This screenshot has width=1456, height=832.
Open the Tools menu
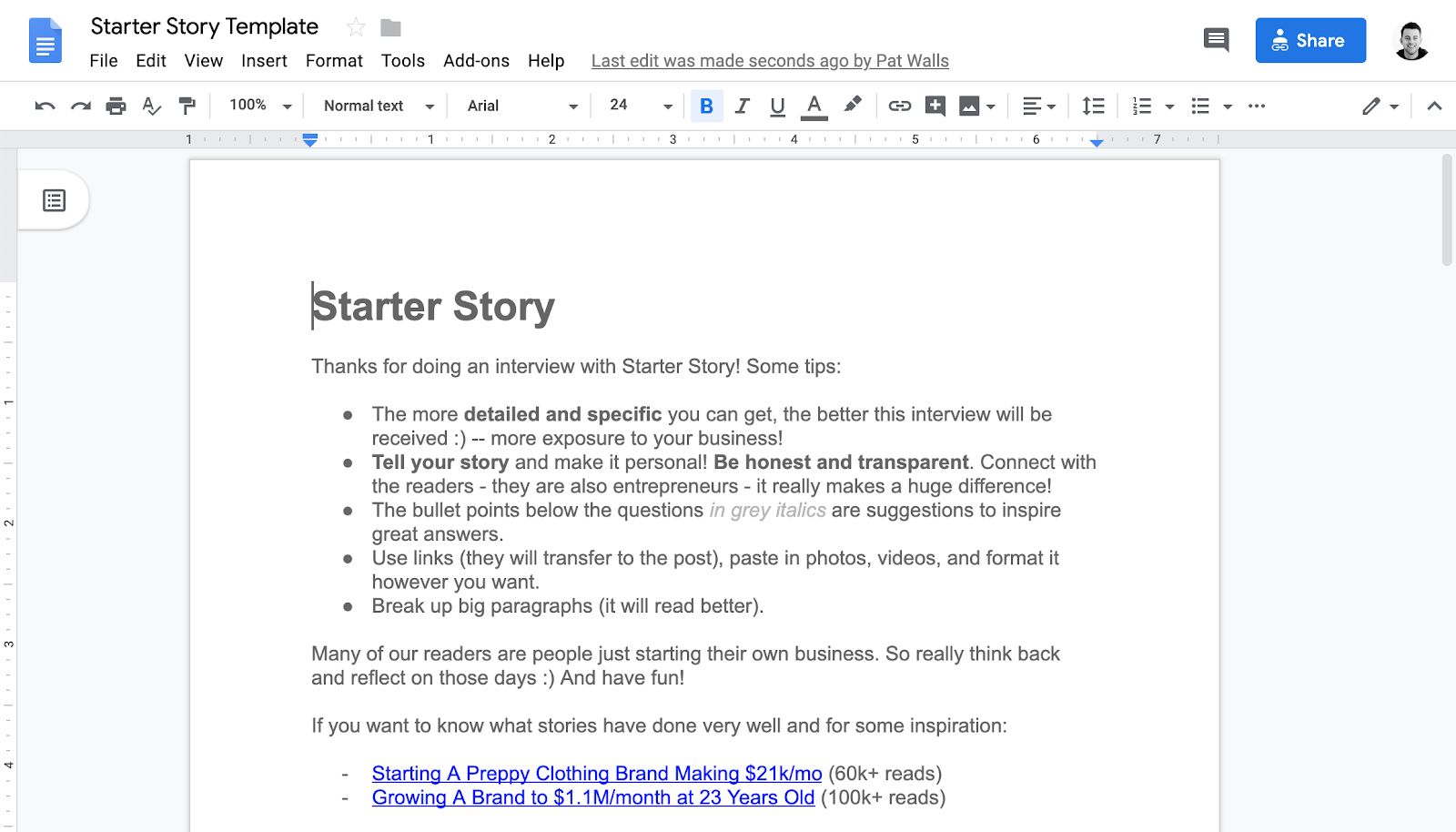[403, 61]
